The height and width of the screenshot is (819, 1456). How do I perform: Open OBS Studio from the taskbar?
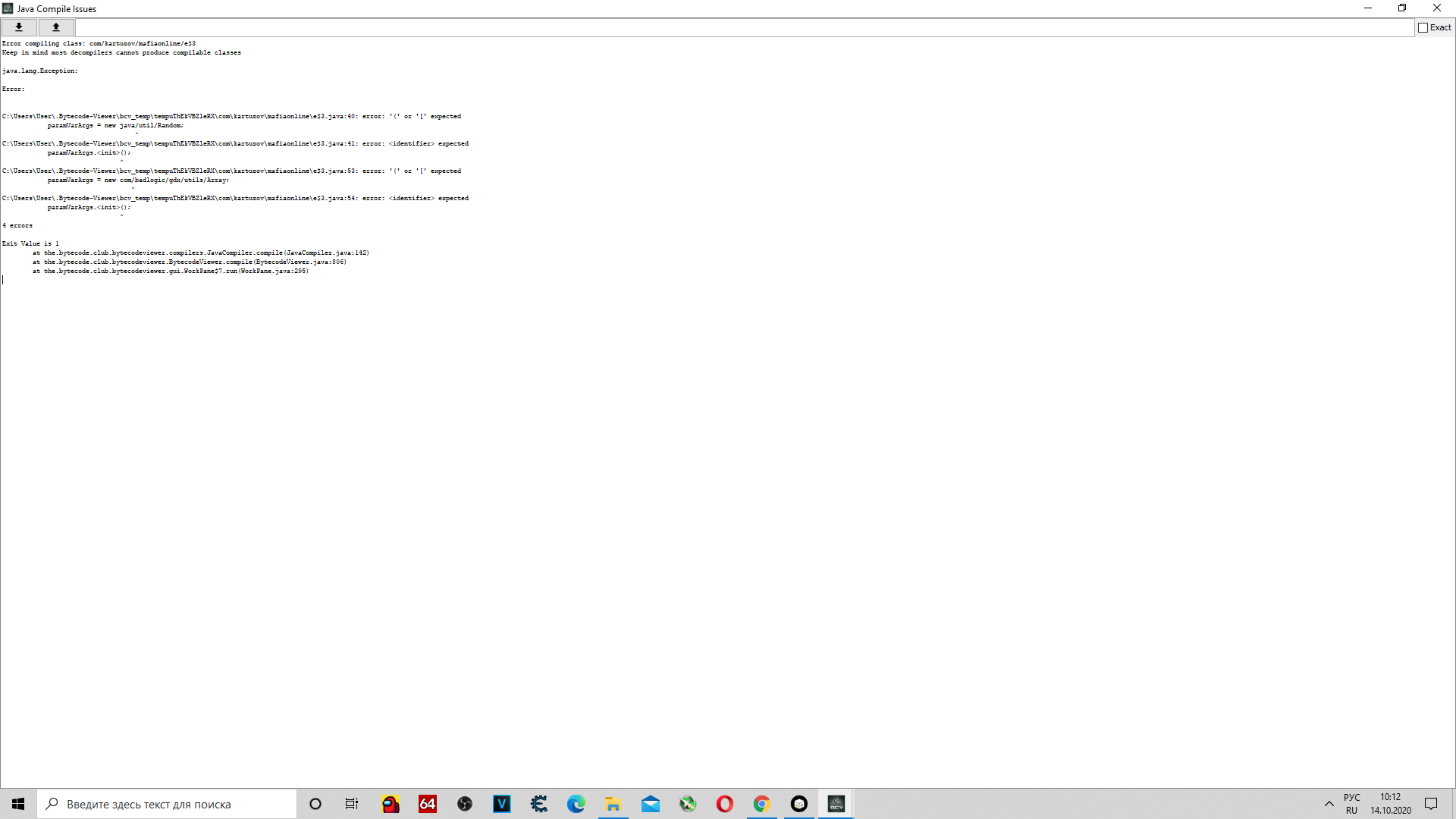coord(465,803)
